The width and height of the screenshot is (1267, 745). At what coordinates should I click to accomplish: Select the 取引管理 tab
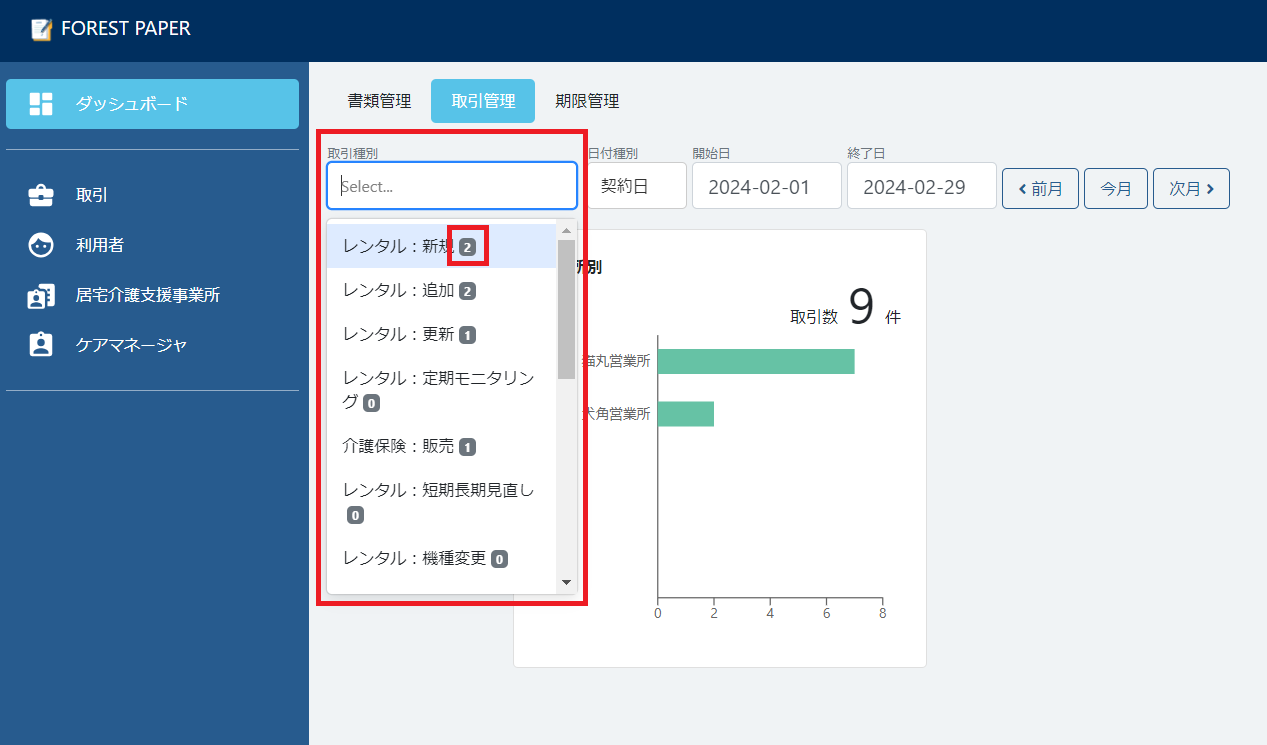483,100
